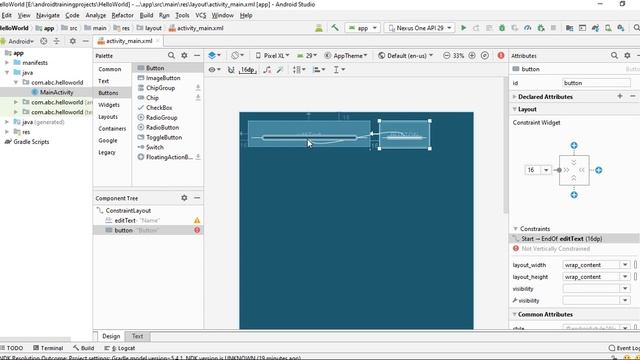The image size is (640, 360).
Task: Open the Refactor menu
Action: click(x=122, y=15)
